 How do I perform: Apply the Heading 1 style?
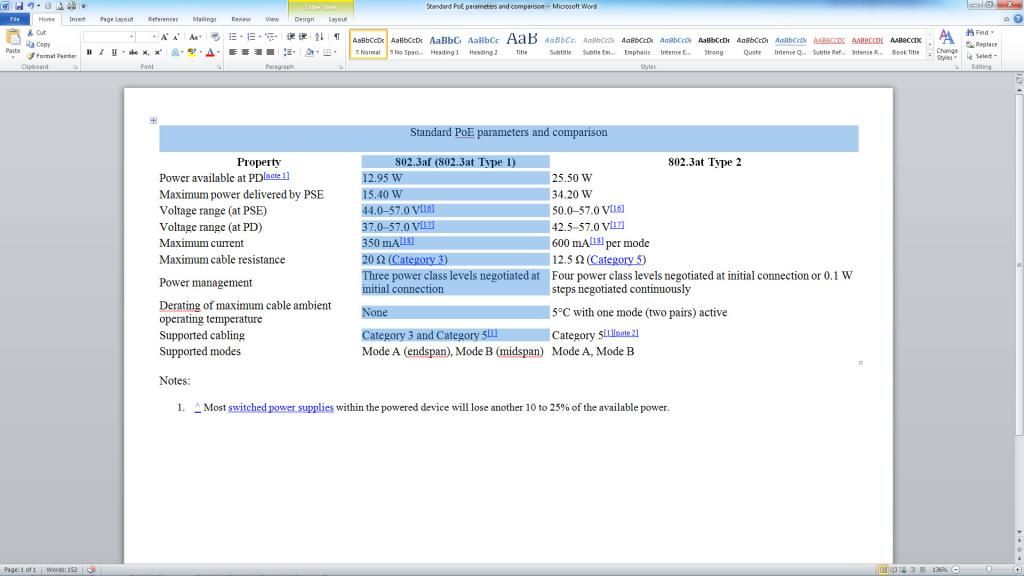tap(445, 44)
